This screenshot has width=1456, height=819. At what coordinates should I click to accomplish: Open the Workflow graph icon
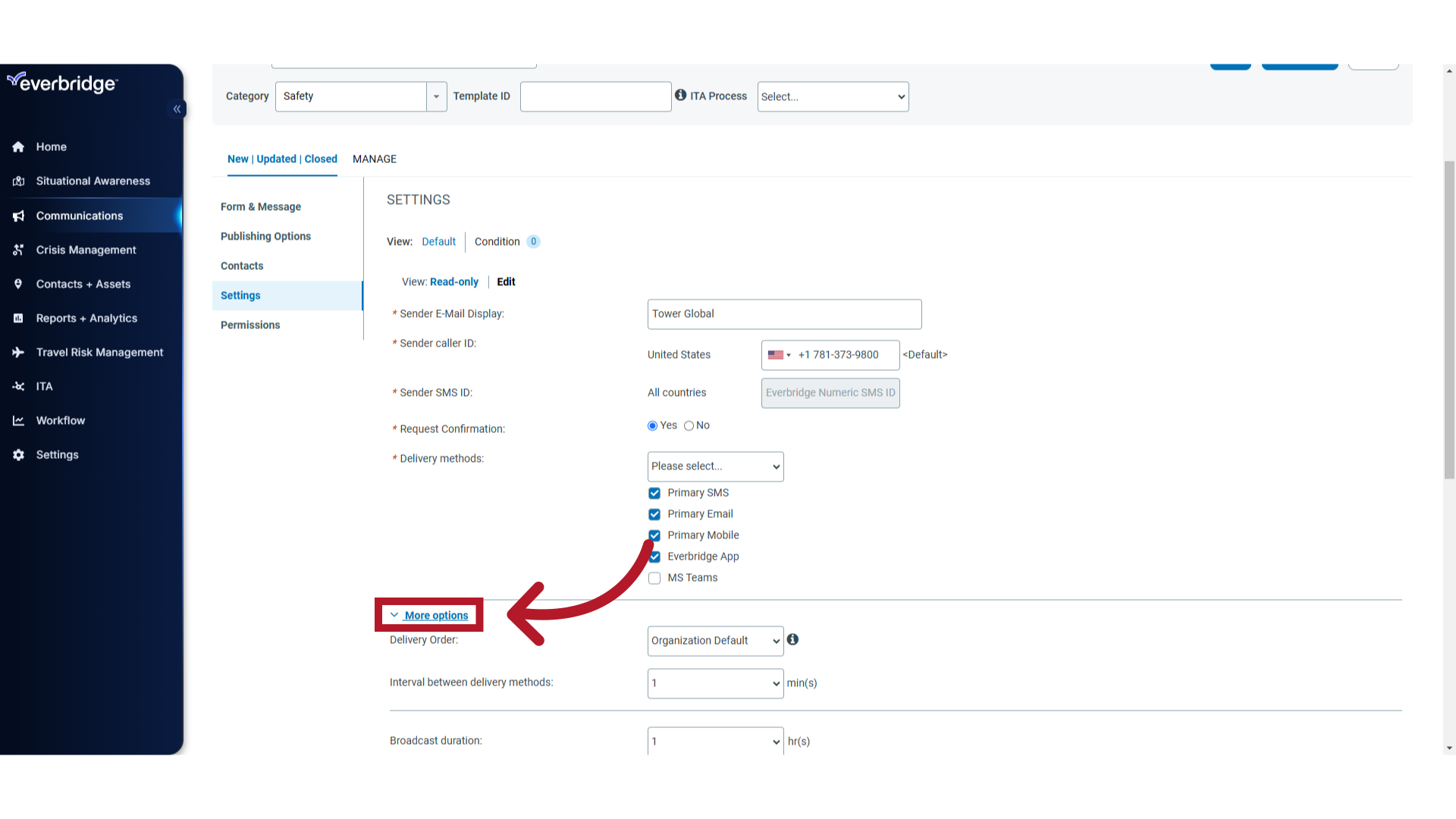(x=18, y=420)
